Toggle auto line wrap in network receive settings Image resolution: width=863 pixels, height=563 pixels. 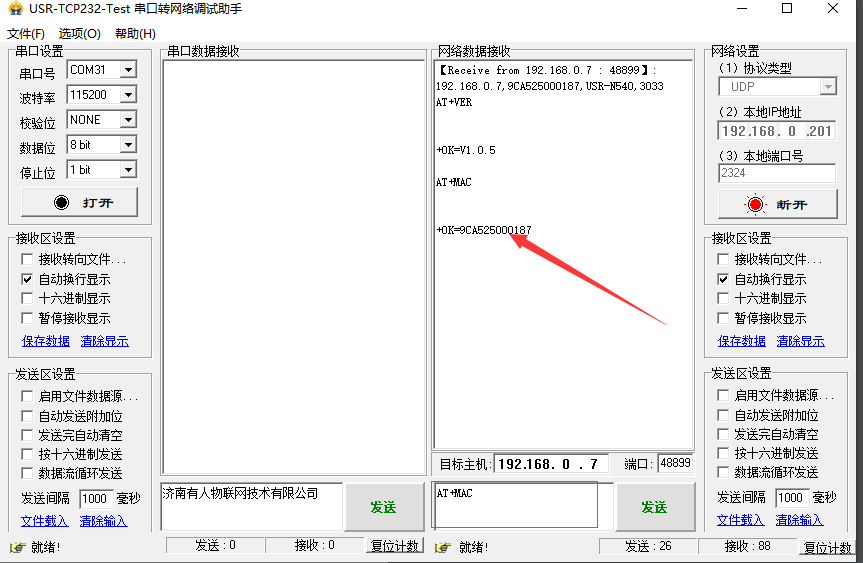pos(724,280)
